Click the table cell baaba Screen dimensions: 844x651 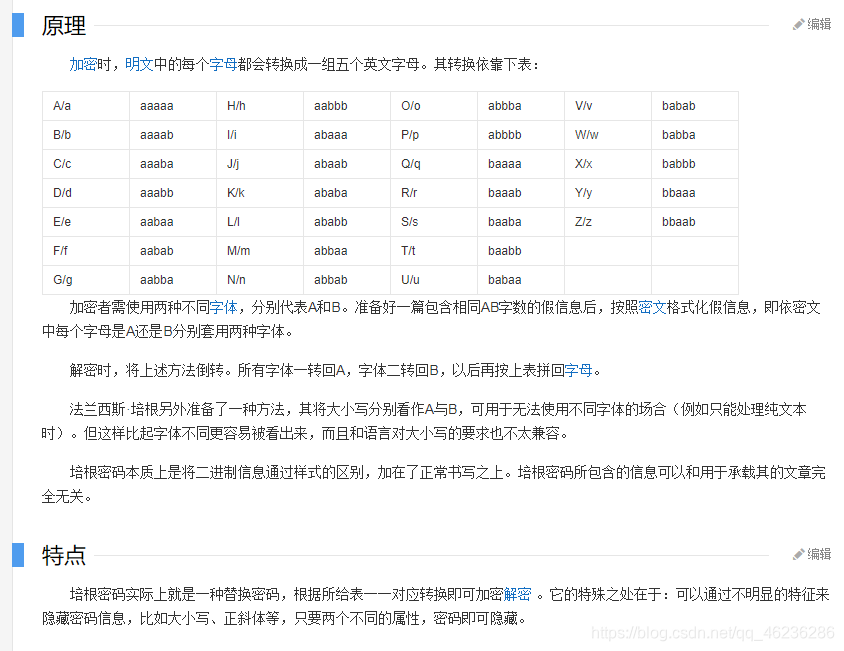coord(521,222)
